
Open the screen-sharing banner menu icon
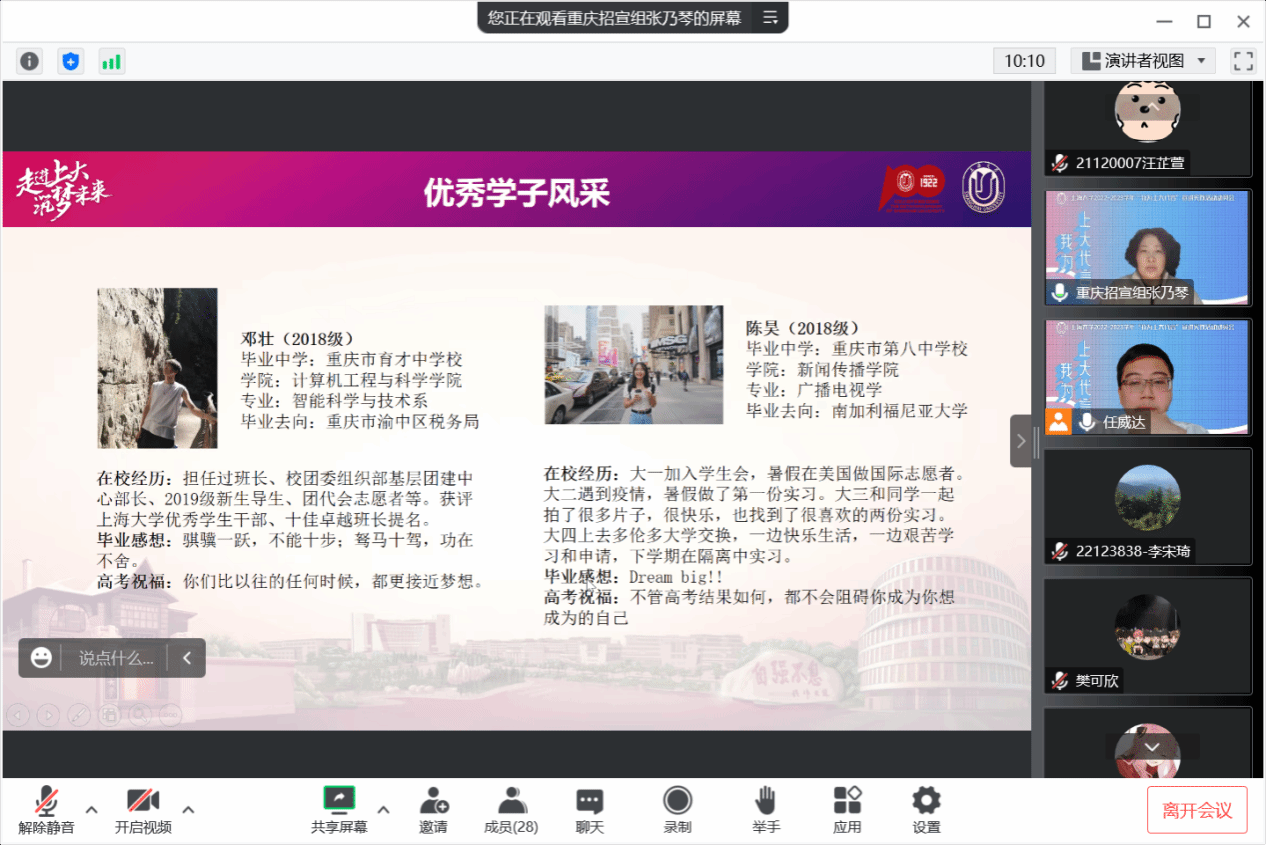click(770, 18)
